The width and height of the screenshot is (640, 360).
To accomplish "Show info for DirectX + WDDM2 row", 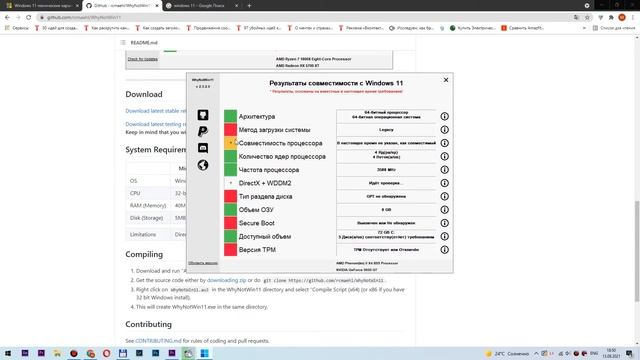I will click(x=444, y=183).
